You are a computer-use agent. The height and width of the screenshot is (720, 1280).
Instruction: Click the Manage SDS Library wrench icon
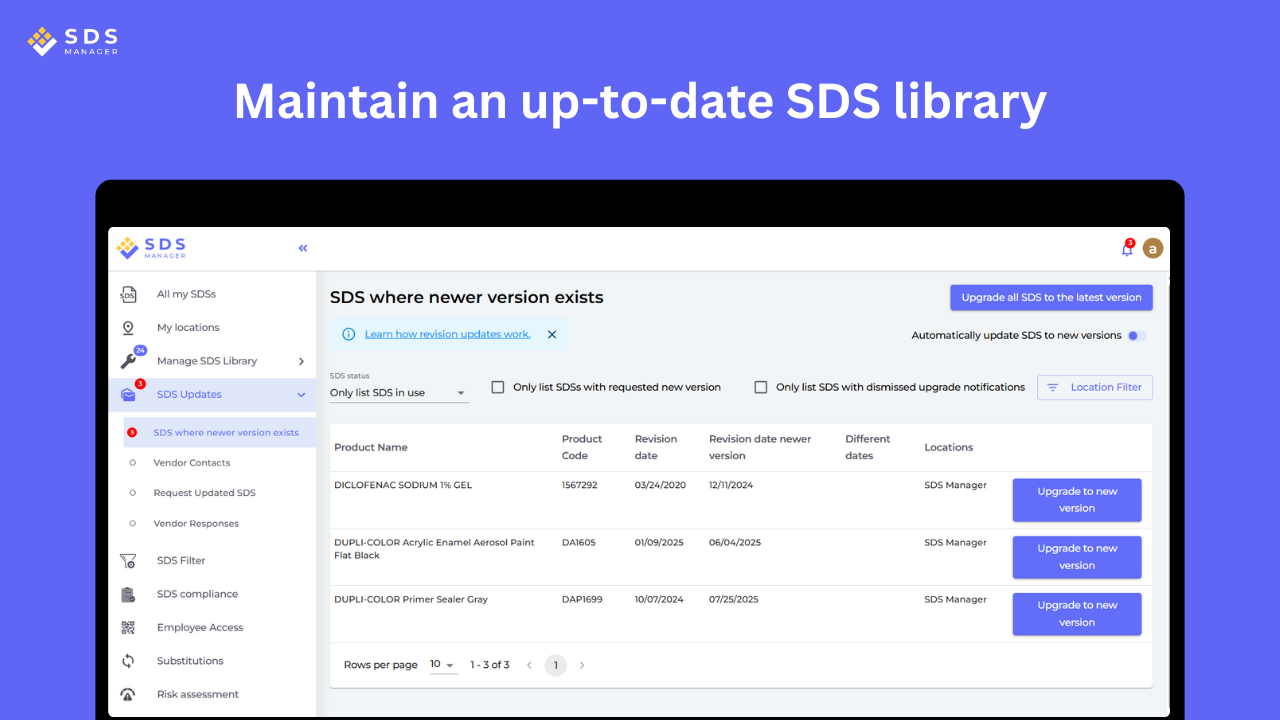pos(128,361)
